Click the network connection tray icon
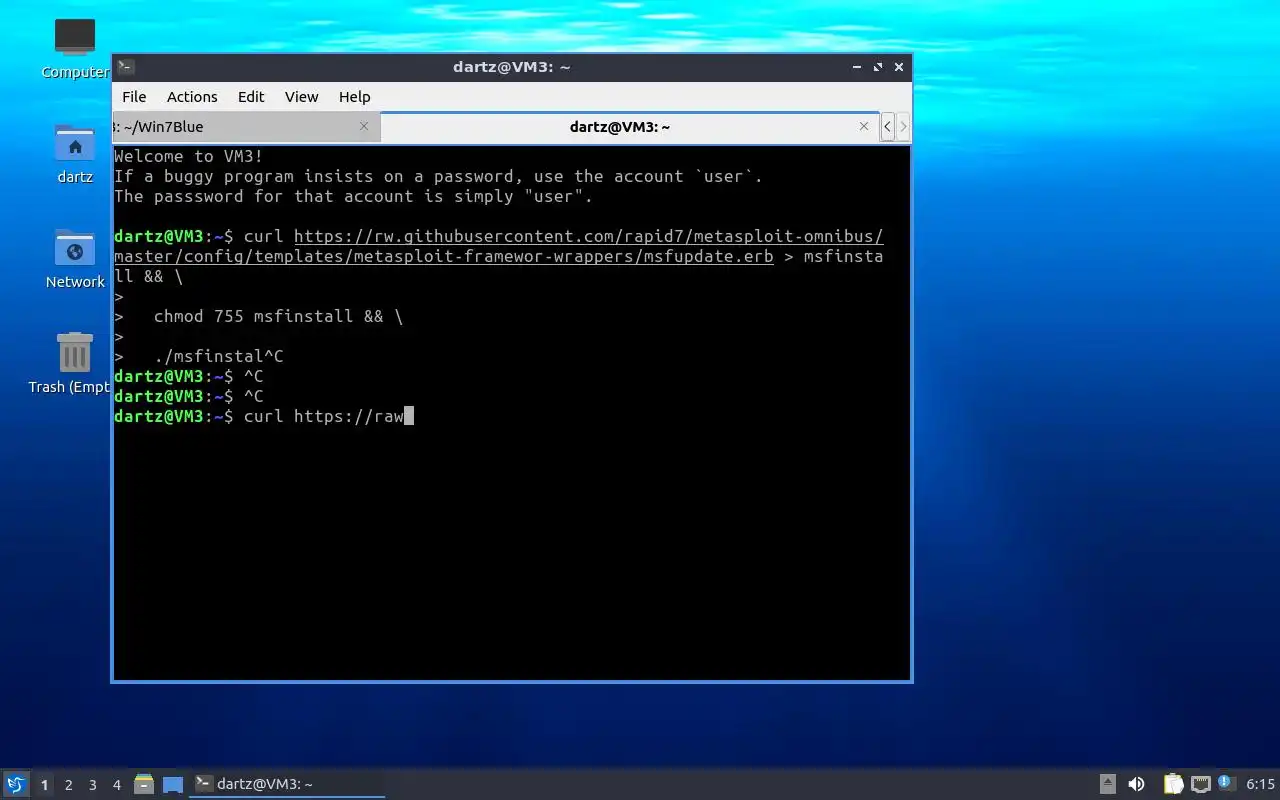The height and width of the screenshot is (800, 1280). pyautogui.click(x=1201, y=784)
